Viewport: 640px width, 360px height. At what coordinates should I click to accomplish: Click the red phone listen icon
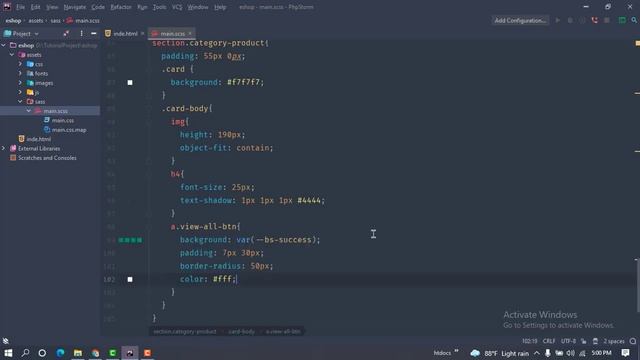[x=594, y=20]
